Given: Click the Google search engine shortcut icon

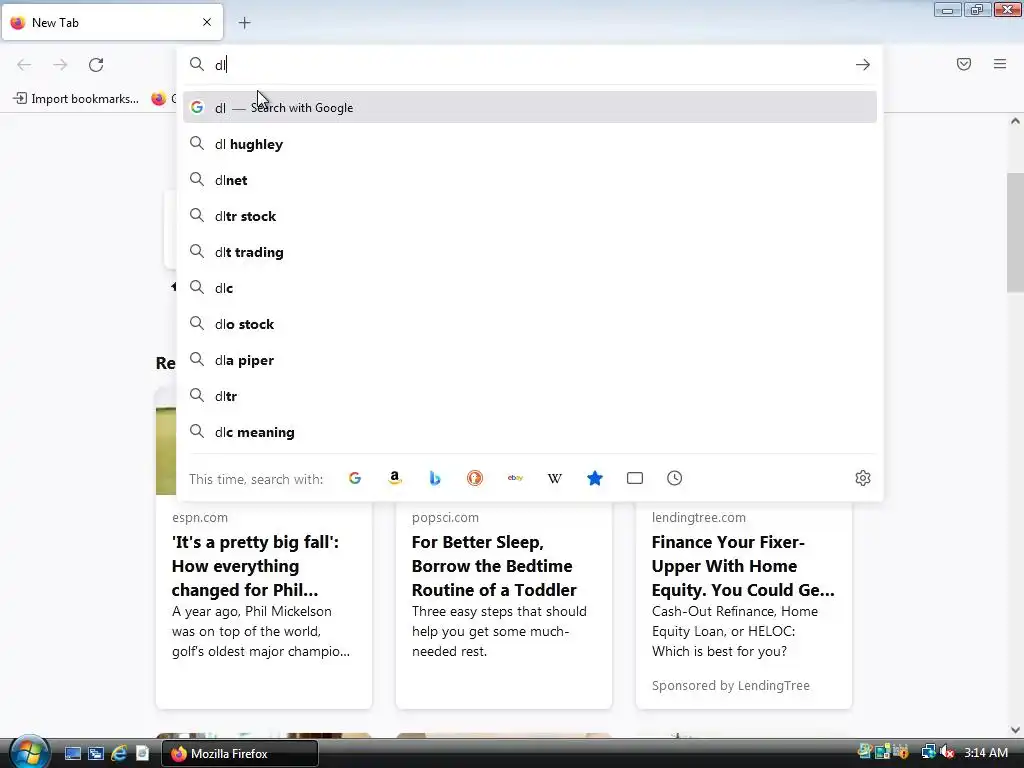Looking at the screenshot, I should pos(355,478).
